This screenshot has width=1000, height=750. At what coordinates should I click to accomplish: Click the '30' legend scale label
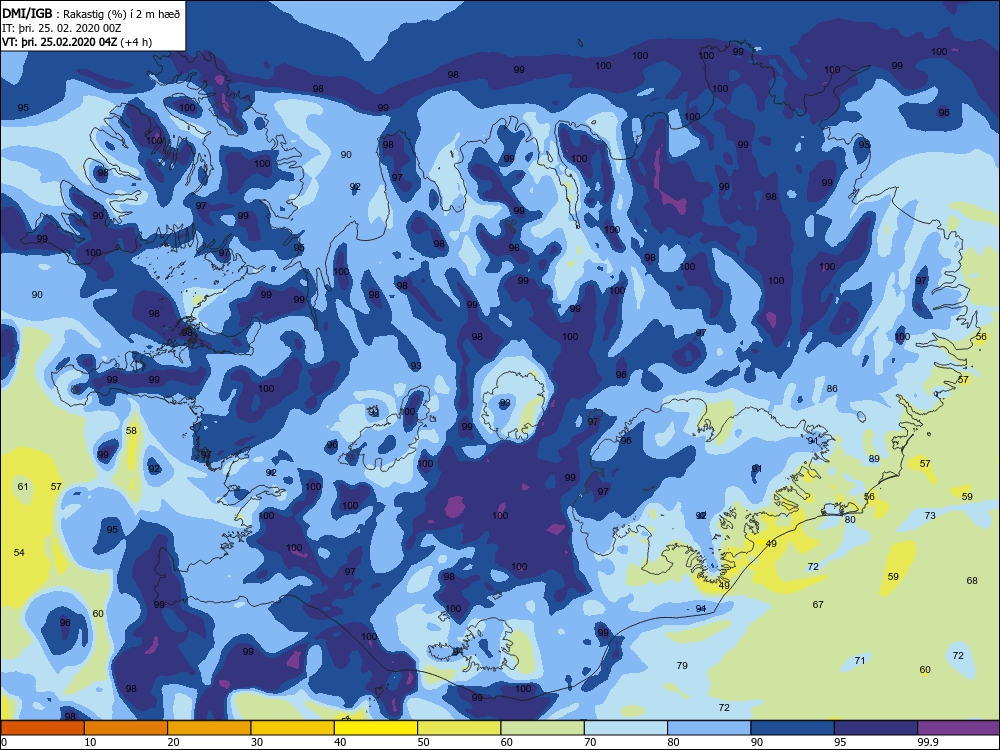point(257,742)
